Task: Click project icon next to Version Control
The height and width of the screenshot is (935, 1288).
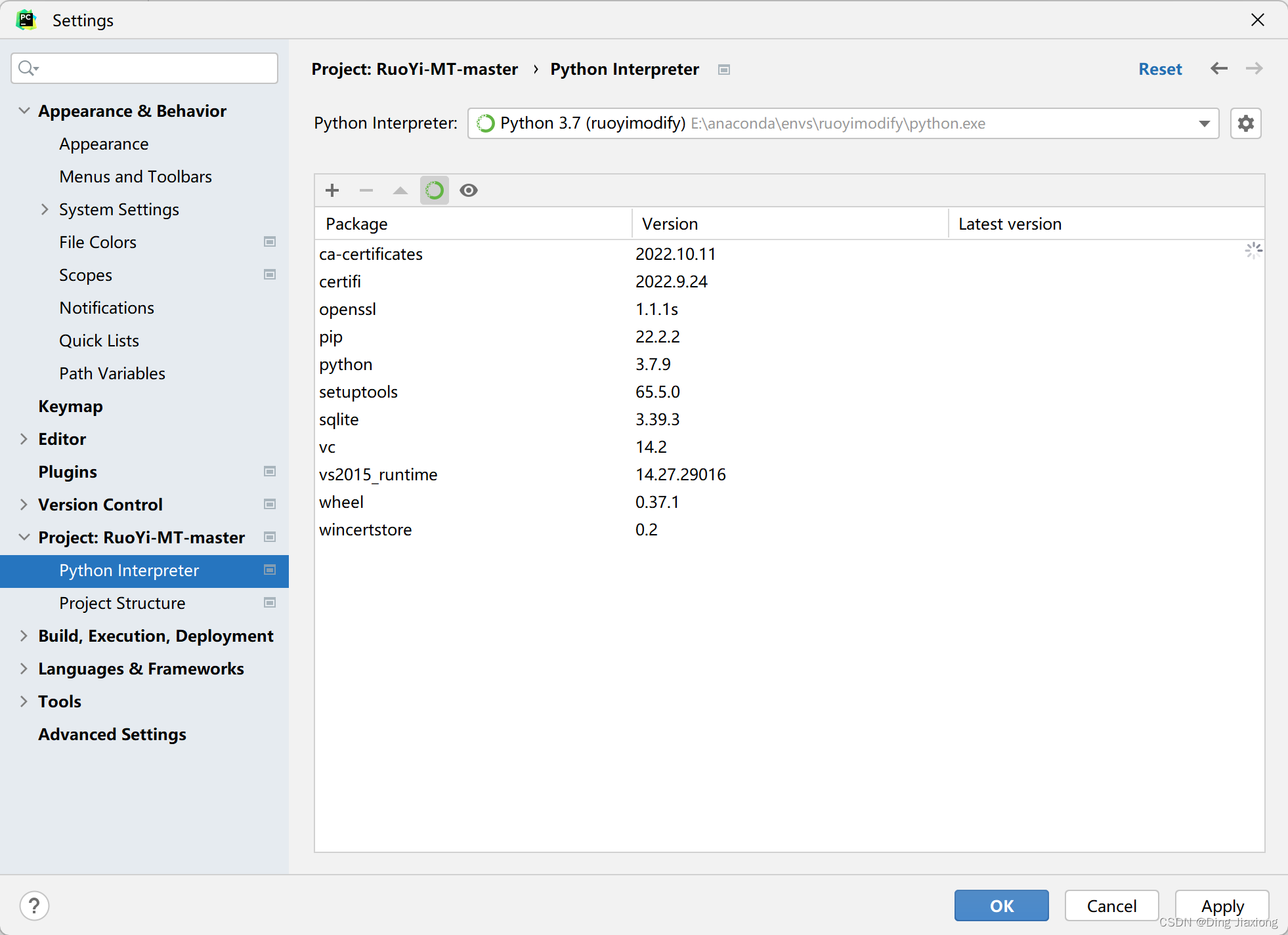Action: (270, 505)
